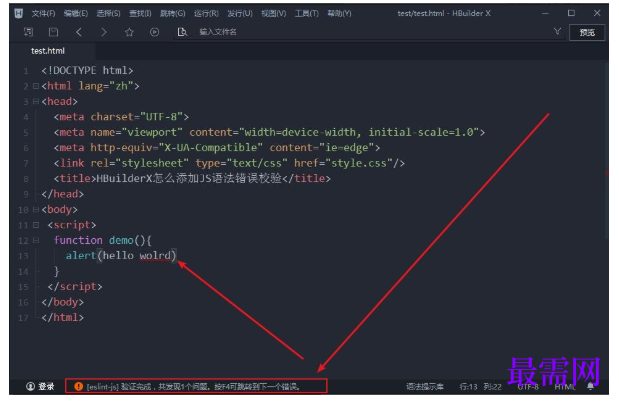The image size is (619, 403).
Task: Open the 文件(F) menu
Action: click(43, 13)
